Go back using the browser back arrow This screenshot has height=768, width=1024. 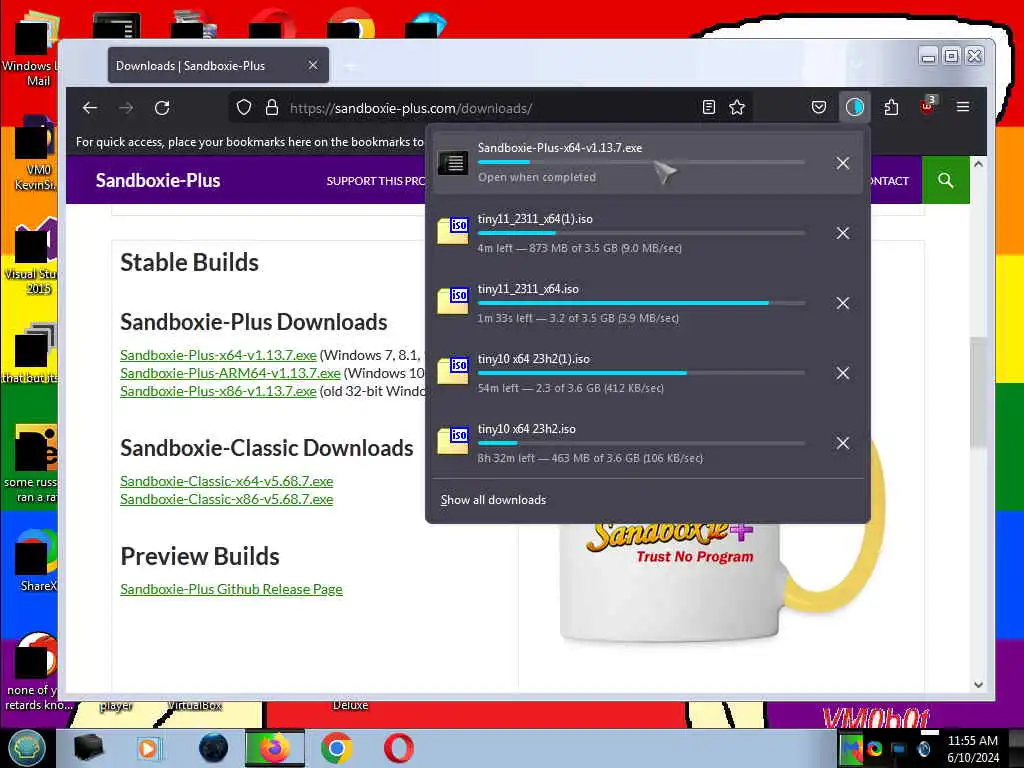tap(90, 108)
